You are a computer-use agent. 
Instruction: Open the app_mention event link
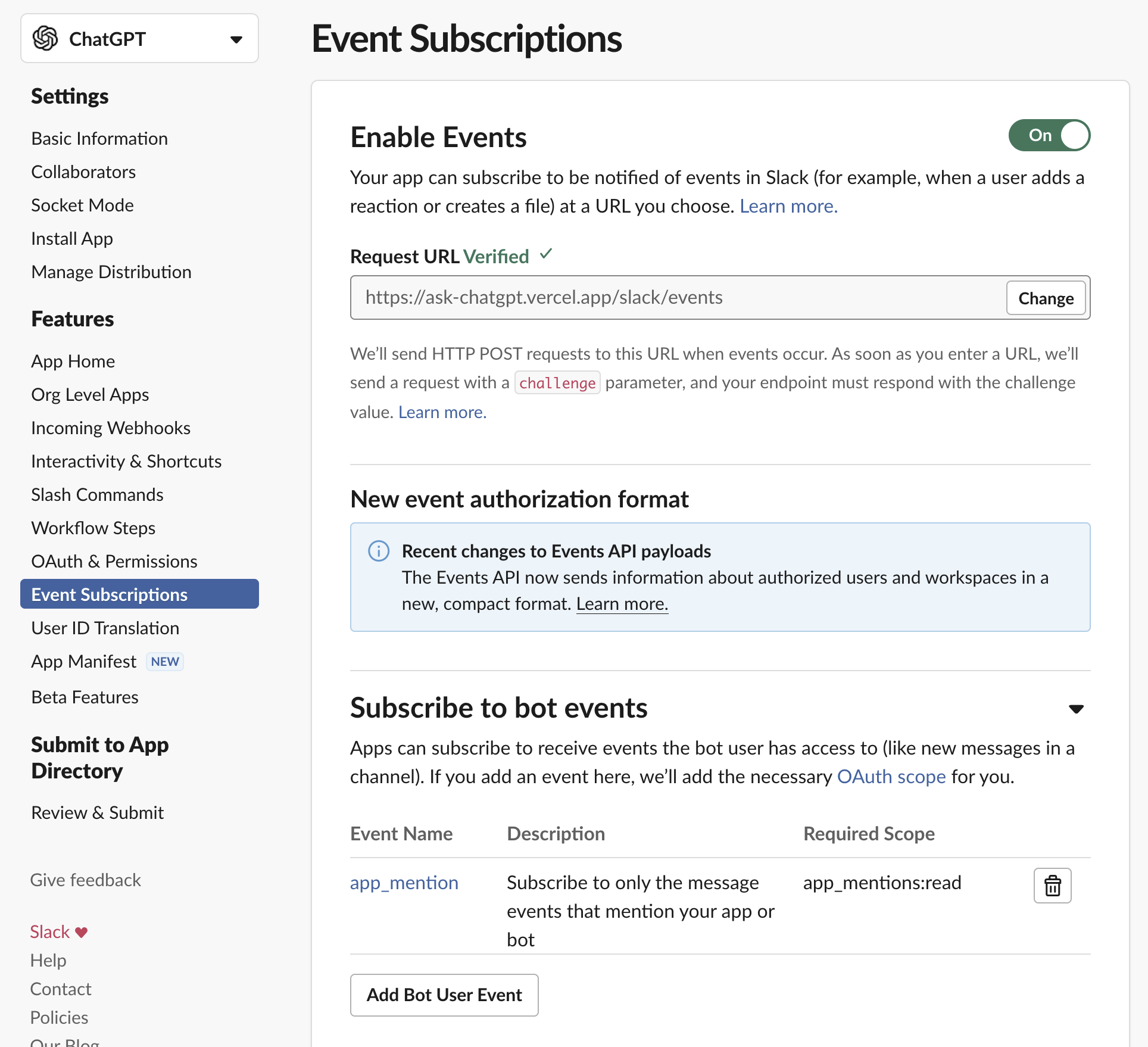tap(404, 882)
